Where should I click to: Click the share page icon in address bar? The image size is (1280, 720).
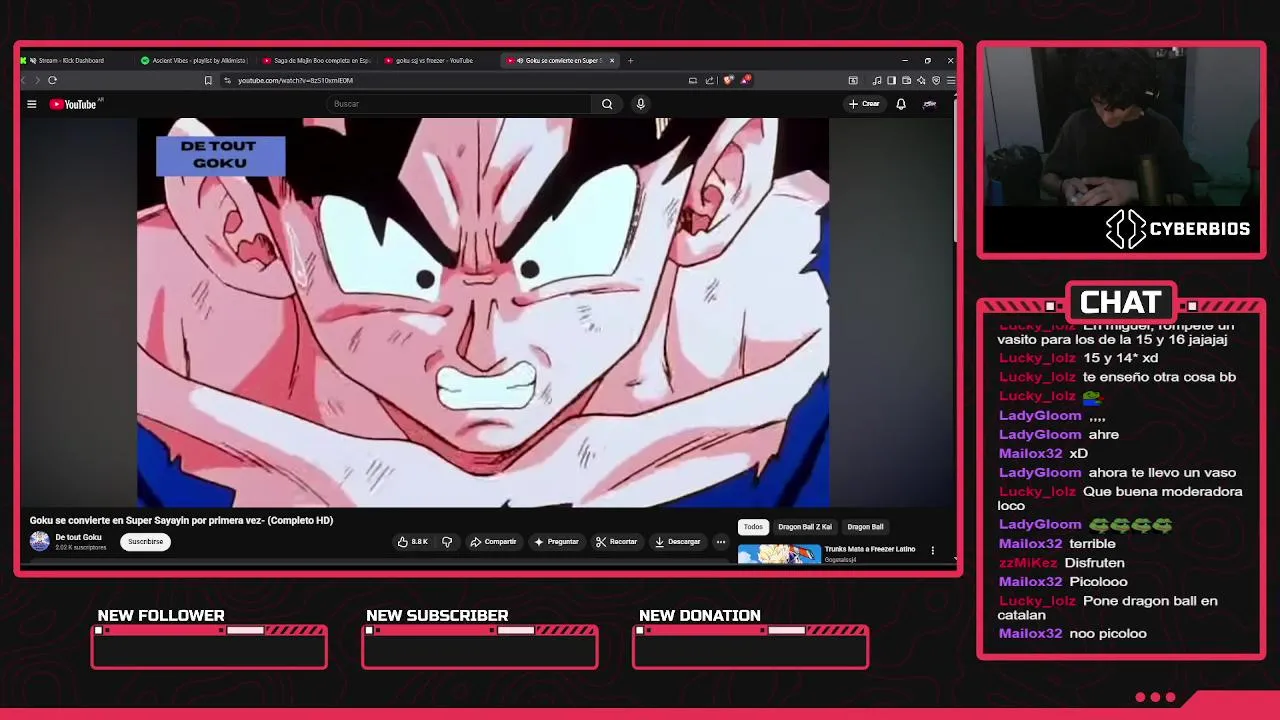(x=709, y=80)
